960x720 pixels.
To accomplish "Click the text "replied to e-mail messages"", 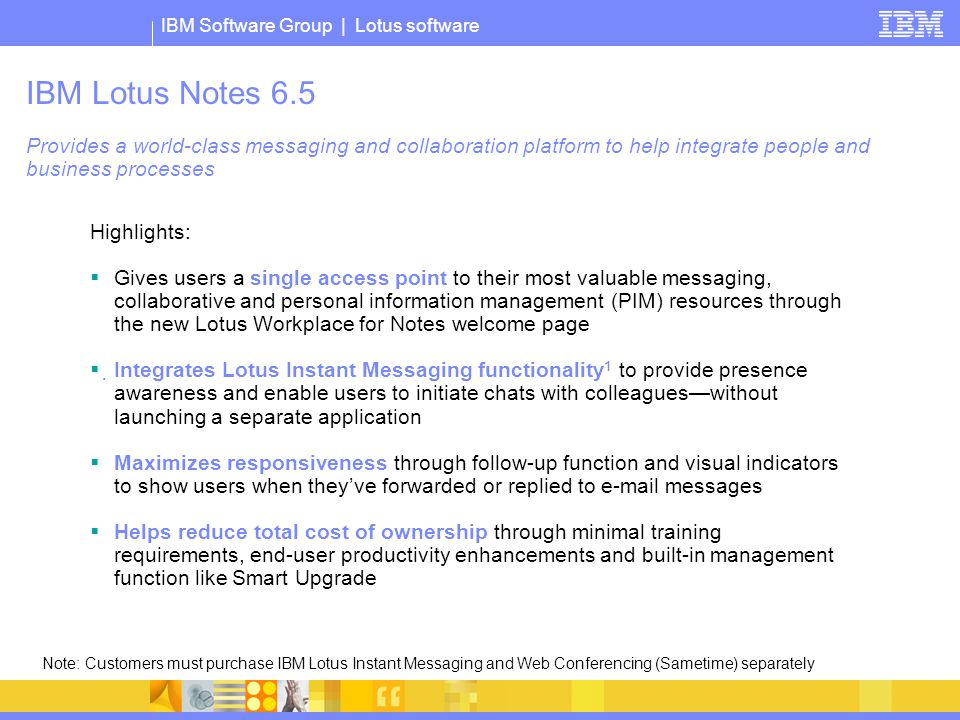I will 635,486.
